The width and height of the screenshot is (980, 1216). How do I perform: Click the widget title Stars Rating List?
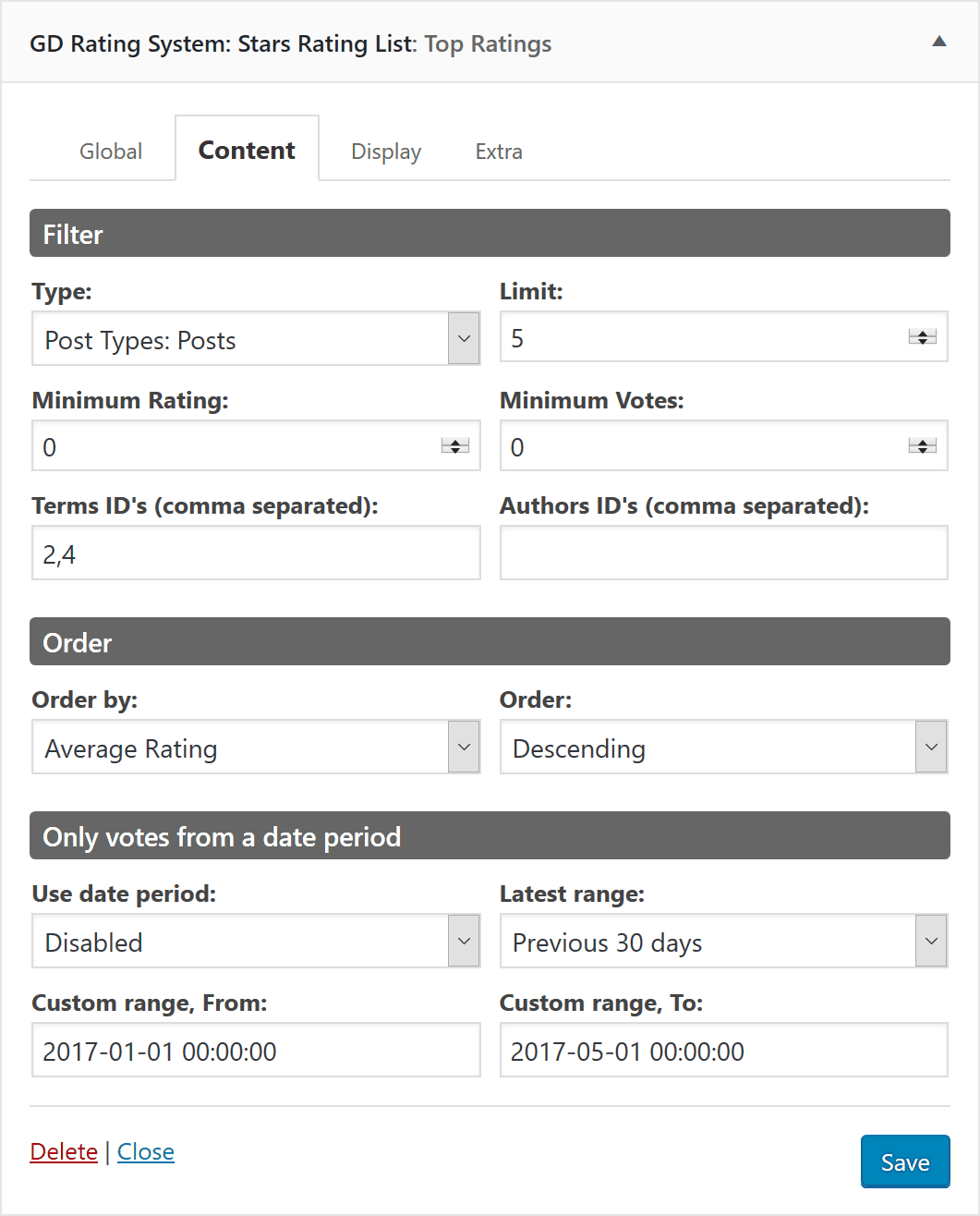pos(326,43)
